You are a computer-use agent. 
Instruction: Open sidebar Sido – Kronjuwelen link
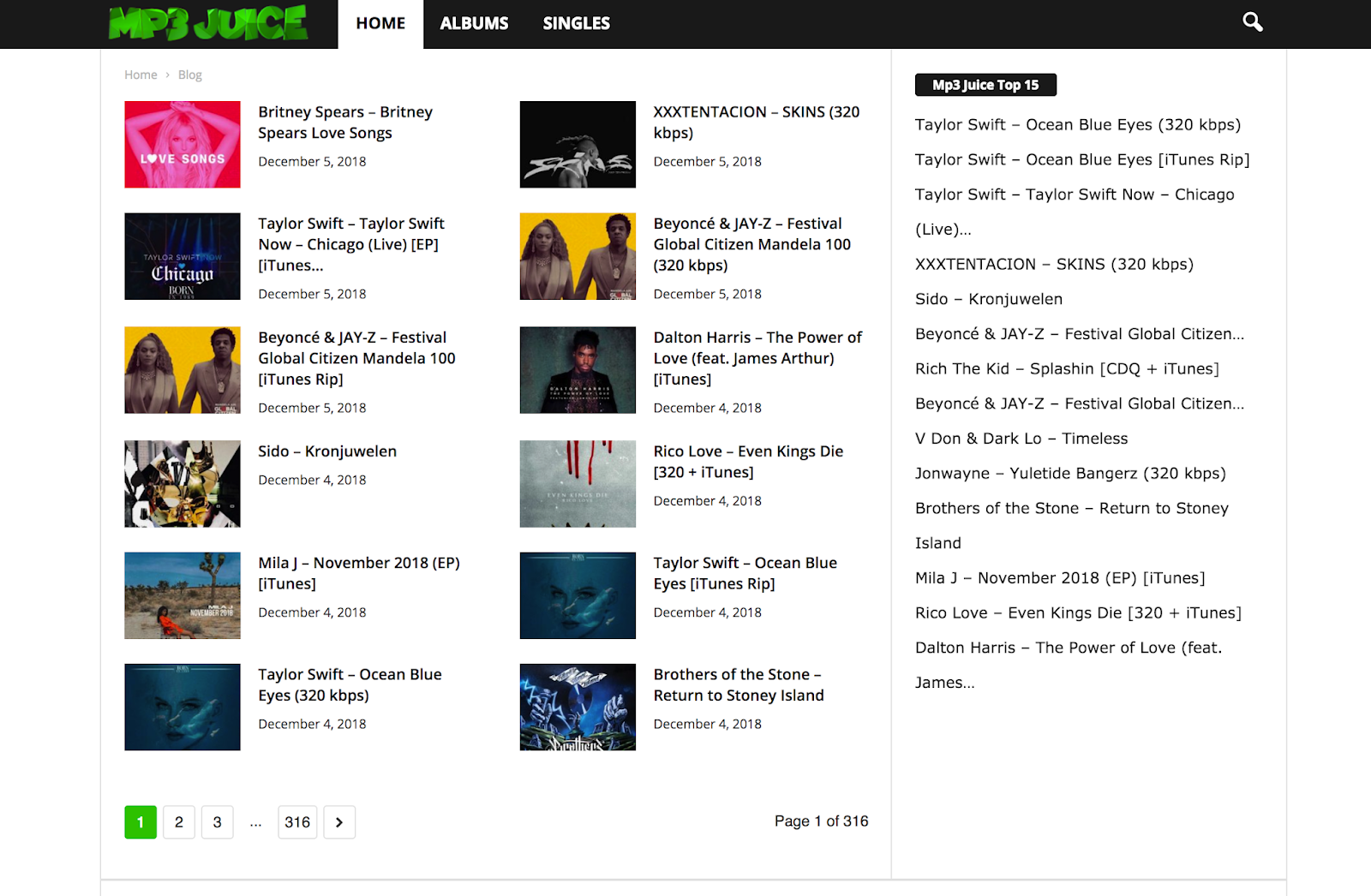(x=989, y=299)
